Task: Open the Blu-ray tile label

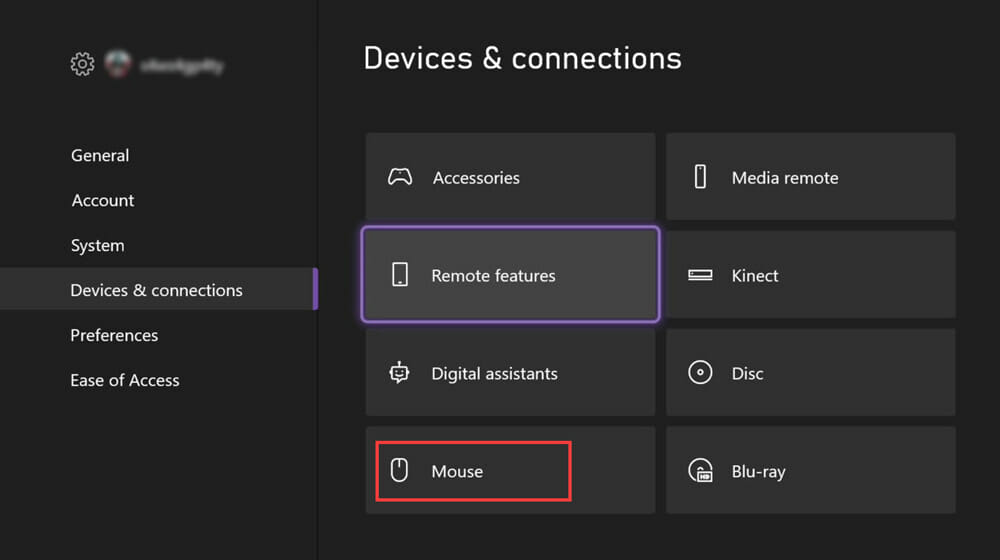Action: coord(758,471)
